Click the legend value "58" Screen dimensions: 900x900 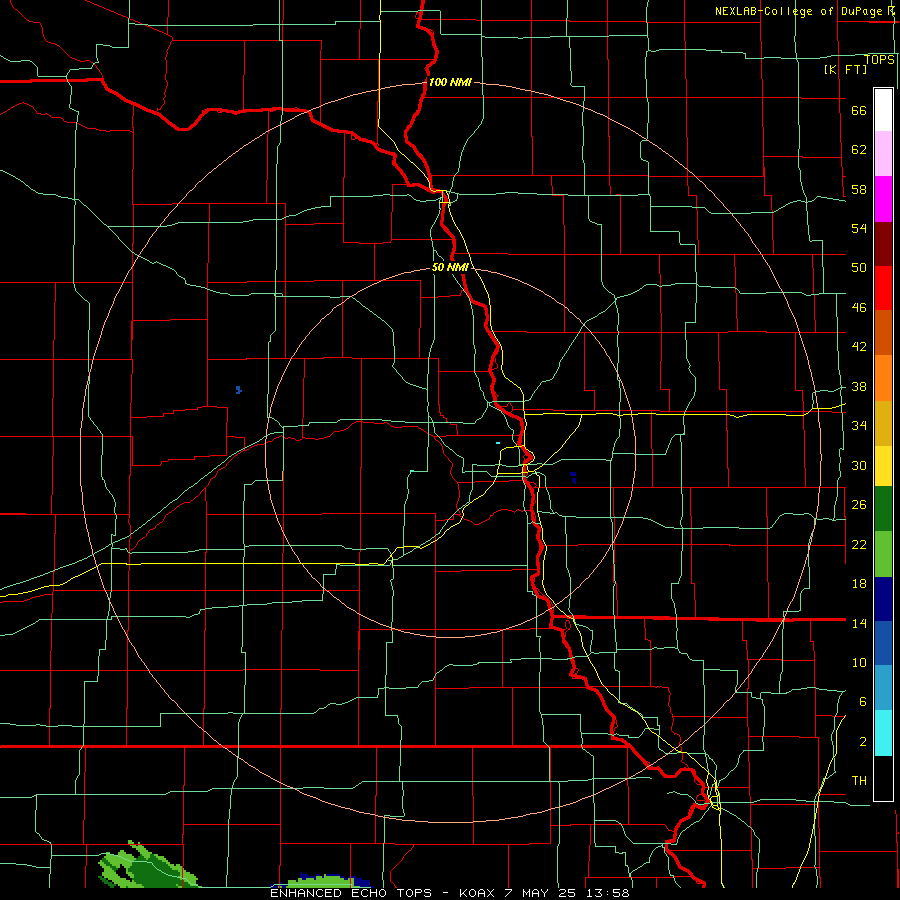tap(859, 189)
